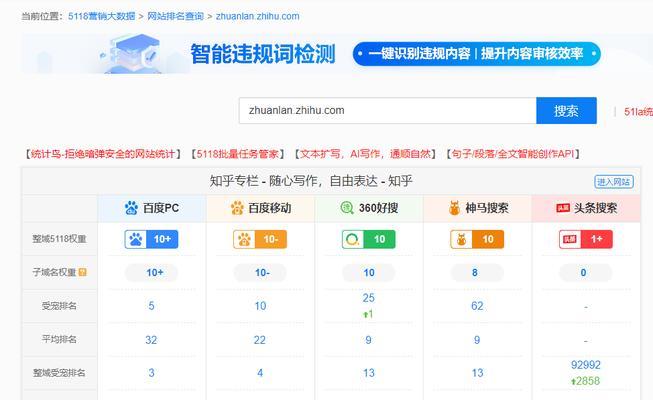The height and width of the screenshot is (400, 653).
Task: Open the 网站排名查询 breadcrumb link
Action: pyautogui.click(x=175, y=16)
